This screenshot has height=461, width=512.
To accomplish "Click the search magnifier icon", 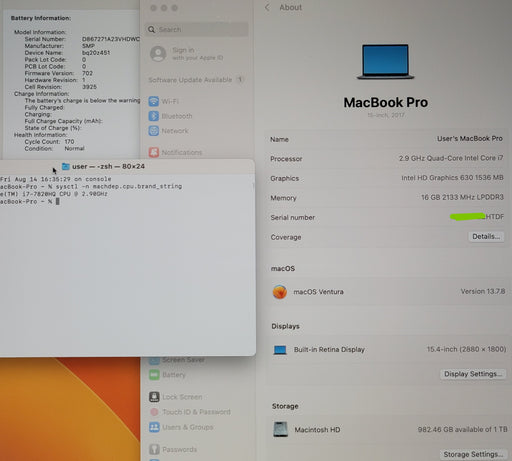I will [152, 30].
